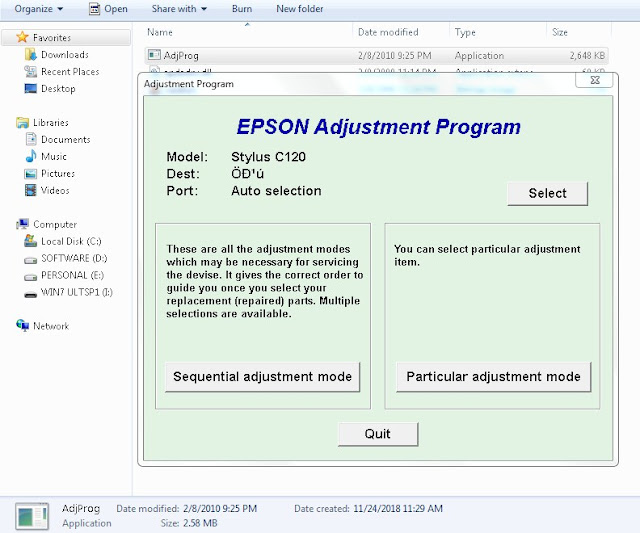This screenshot has width=640, height=533.
Task: Click the Favorites star icon
Action: (22, 37)
